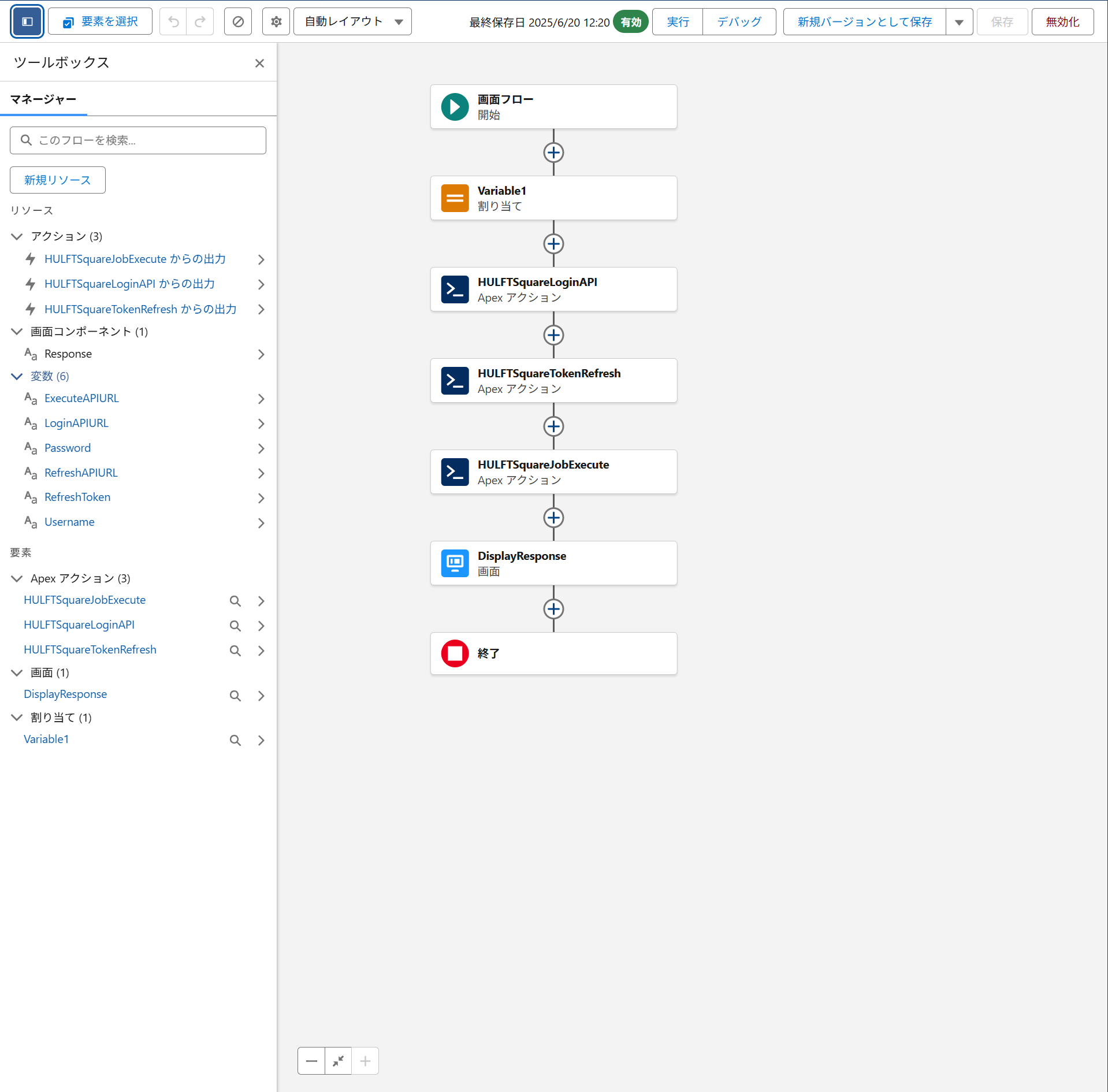Add element after 画面フロー start node
The height and width of the screenshot is (1092, 1108).
pos(554,153)
